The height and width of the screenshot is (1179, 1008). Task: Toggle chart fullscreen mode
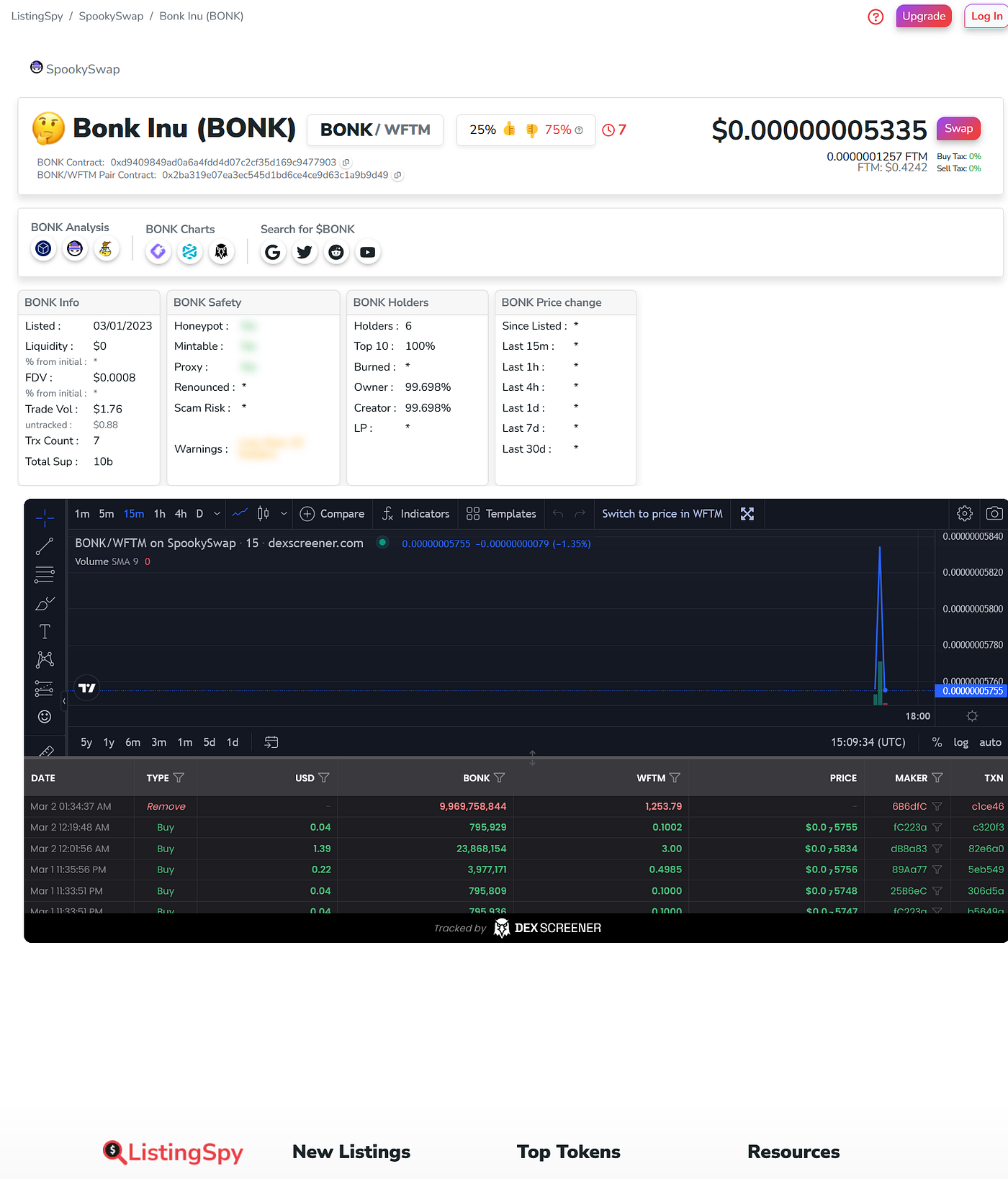[747, 514]
